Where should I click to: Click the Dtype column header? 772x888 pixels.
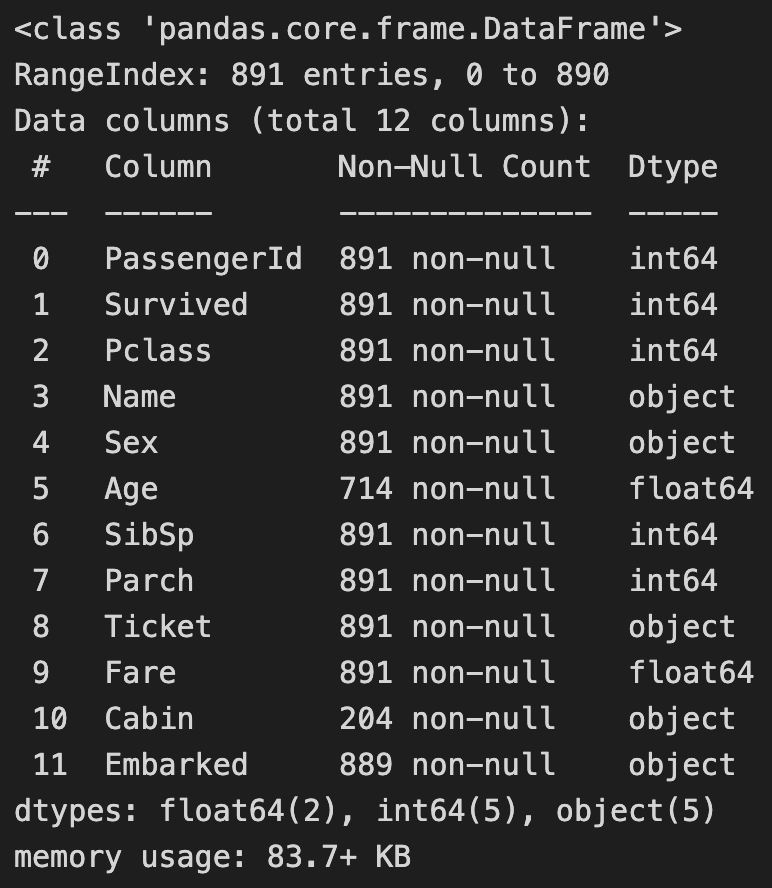click(673, 168)
